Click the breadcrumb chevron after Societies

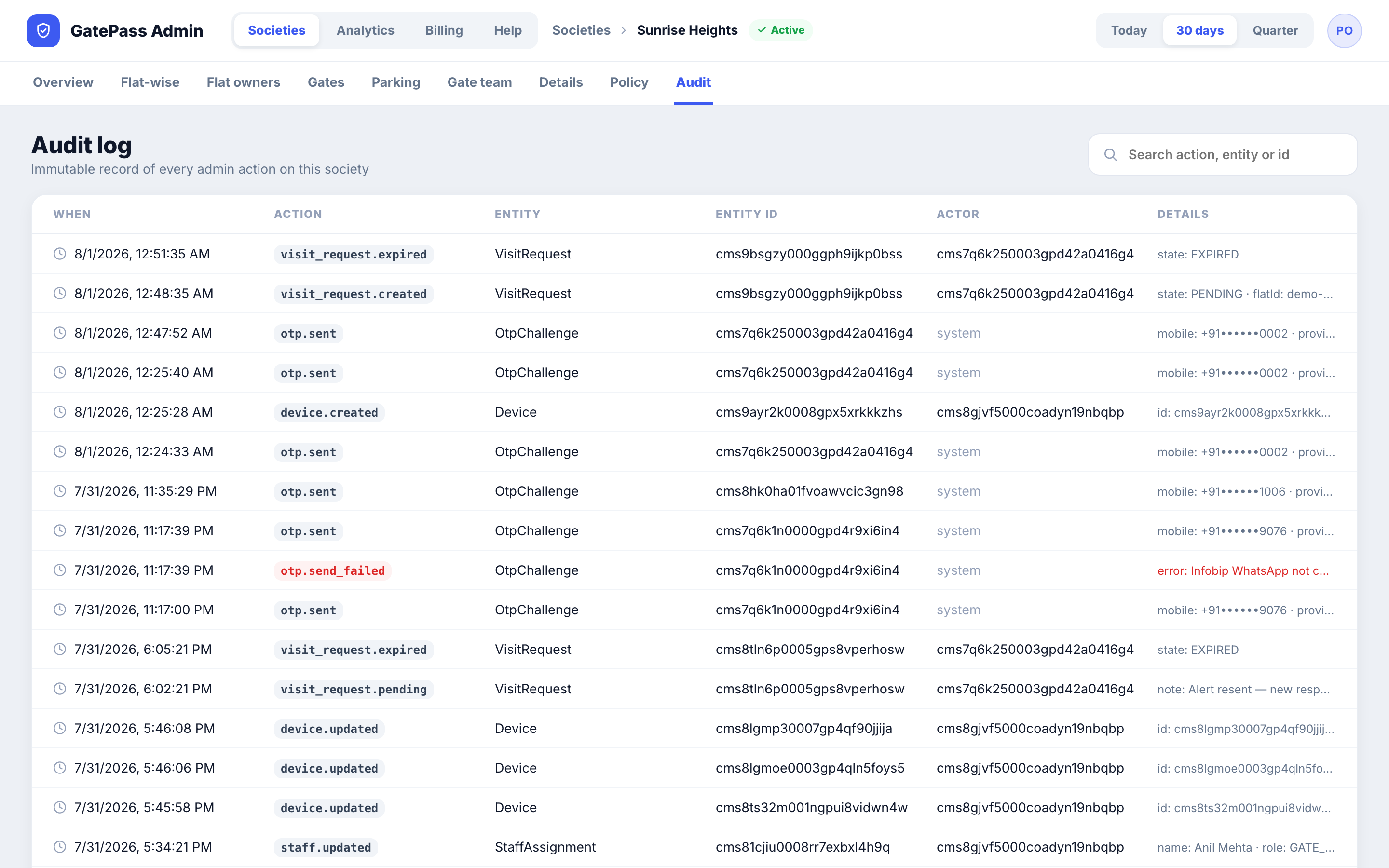(x=623, y=30)
